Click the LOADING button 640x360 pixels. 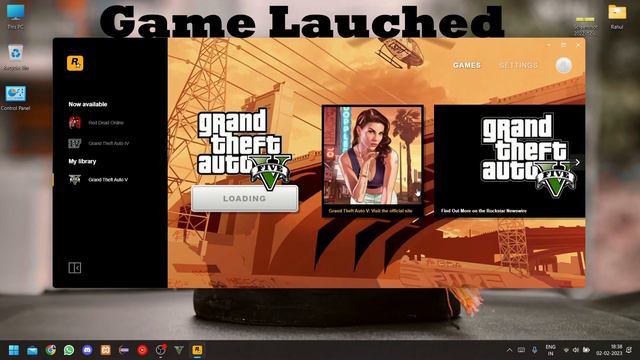coord(244,198)
